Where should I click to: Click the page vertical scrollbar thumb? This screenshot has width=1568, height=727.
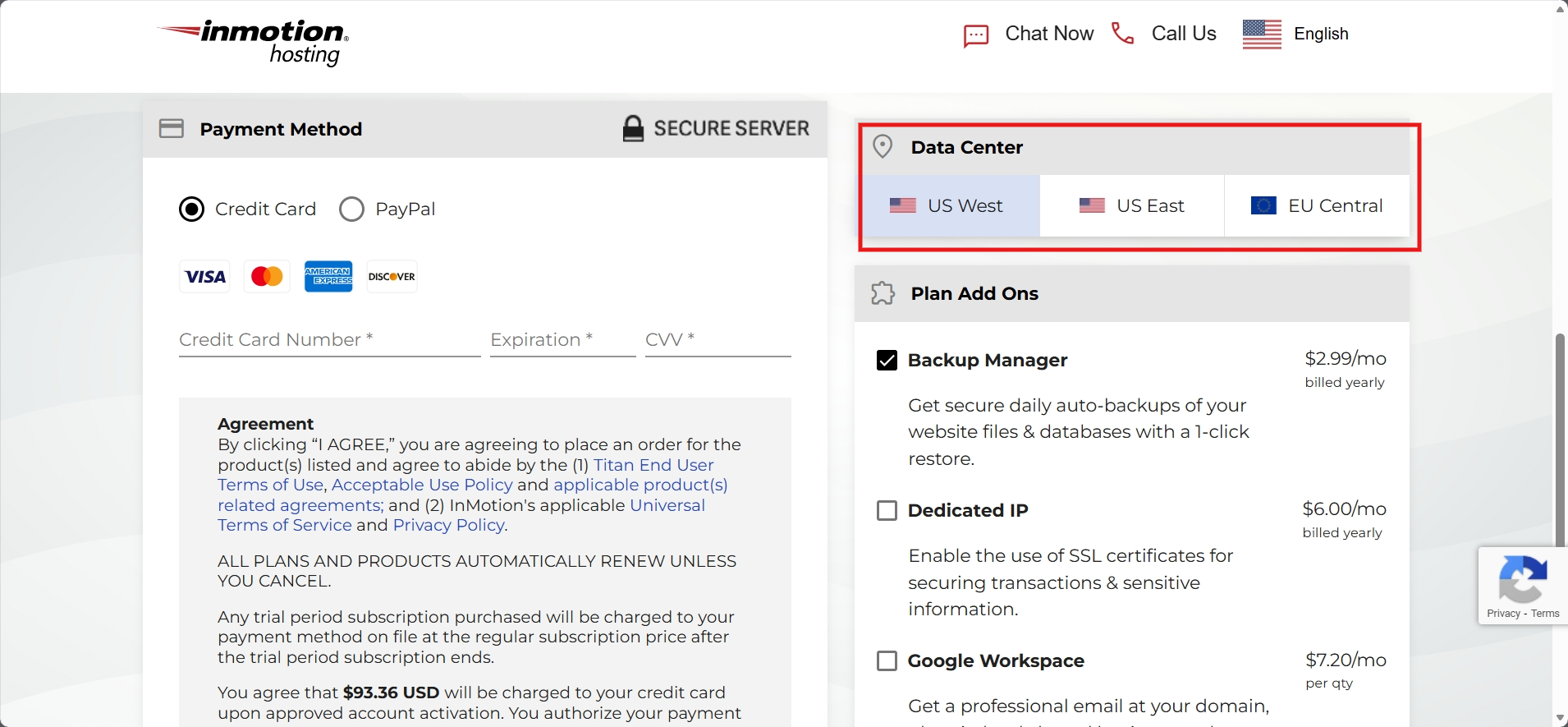pos(1560,440)
